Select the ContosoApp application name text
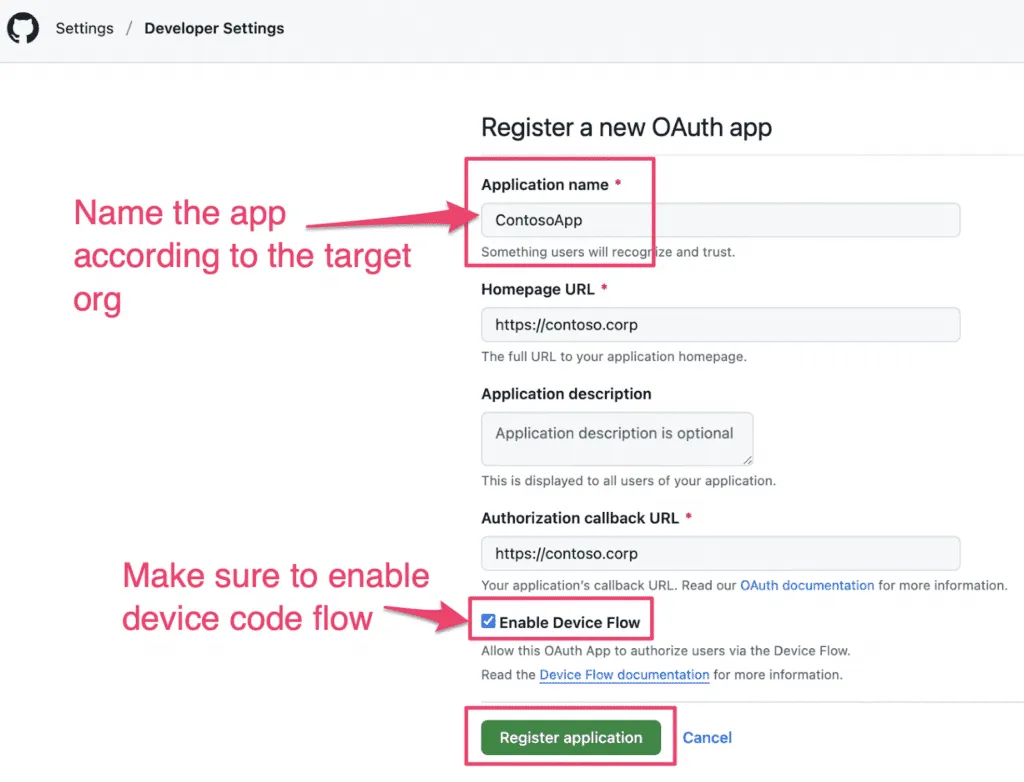The image size is (1024, 782). tap(540, 220)
